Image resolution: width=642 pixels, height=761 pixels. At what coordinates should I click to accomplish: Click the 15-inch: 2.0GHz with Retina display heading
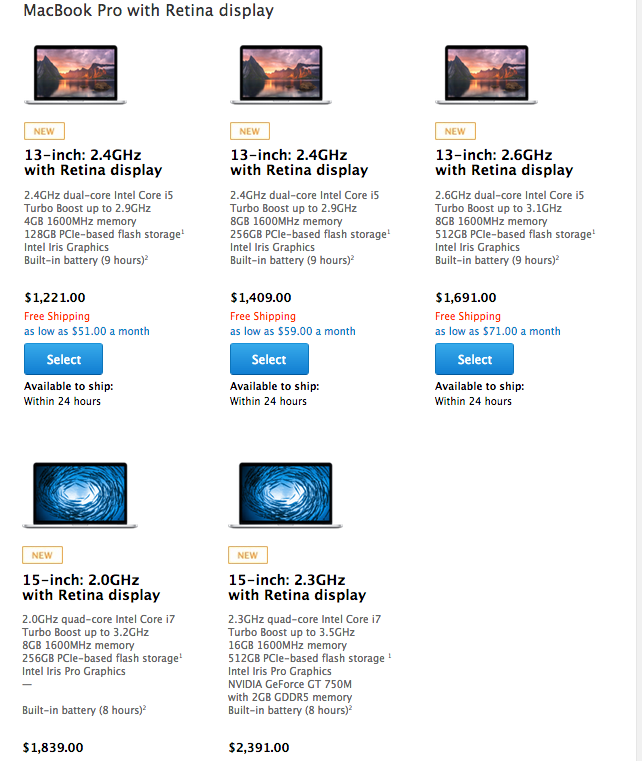(91, 587)
